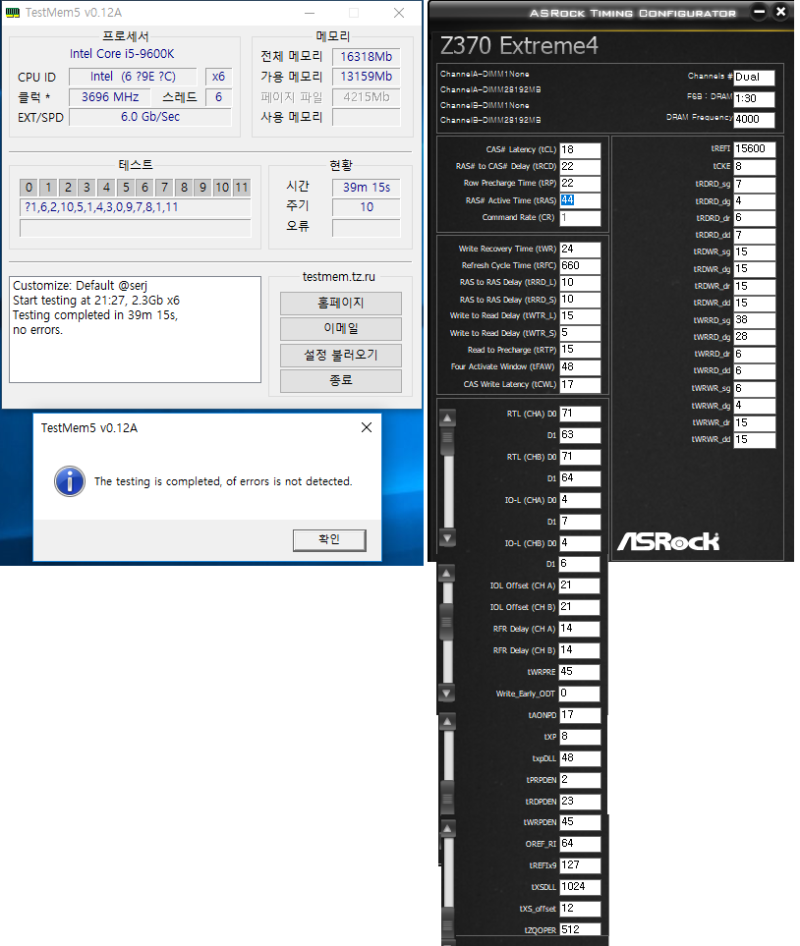Click the 종료 exit button in TestMem5
The height and width of the screenshot is (946, 800).
tap(341, 381)
